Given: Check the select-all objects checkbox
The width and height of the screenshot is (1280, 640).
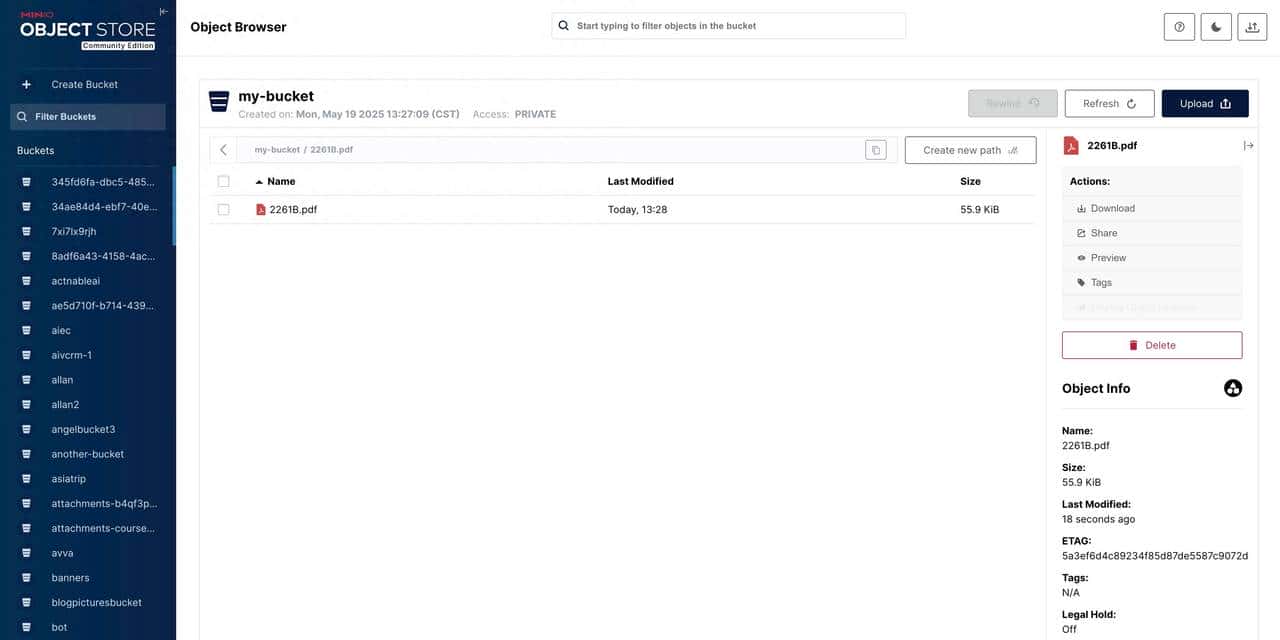Looking at the screenshot, I should [223, 182].
